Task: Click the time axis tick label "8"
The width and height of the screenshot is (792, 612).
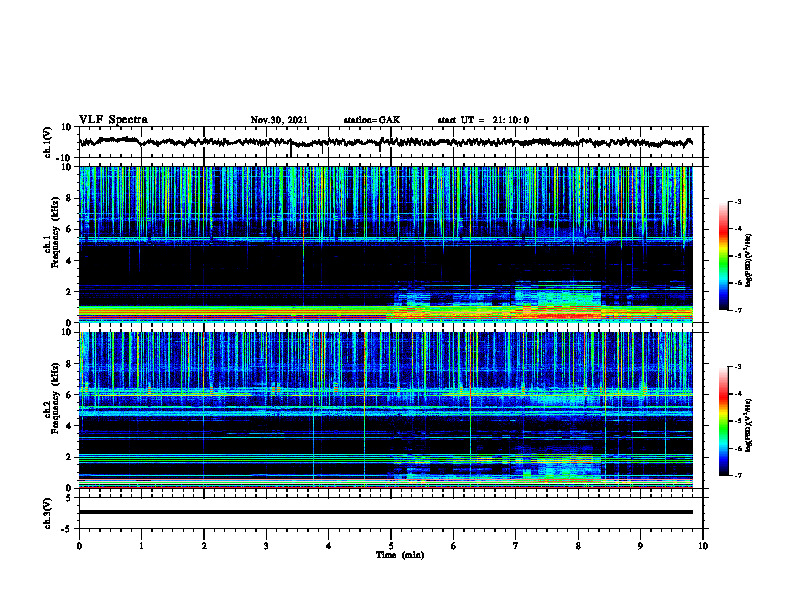Action: (x=578, y=546)
